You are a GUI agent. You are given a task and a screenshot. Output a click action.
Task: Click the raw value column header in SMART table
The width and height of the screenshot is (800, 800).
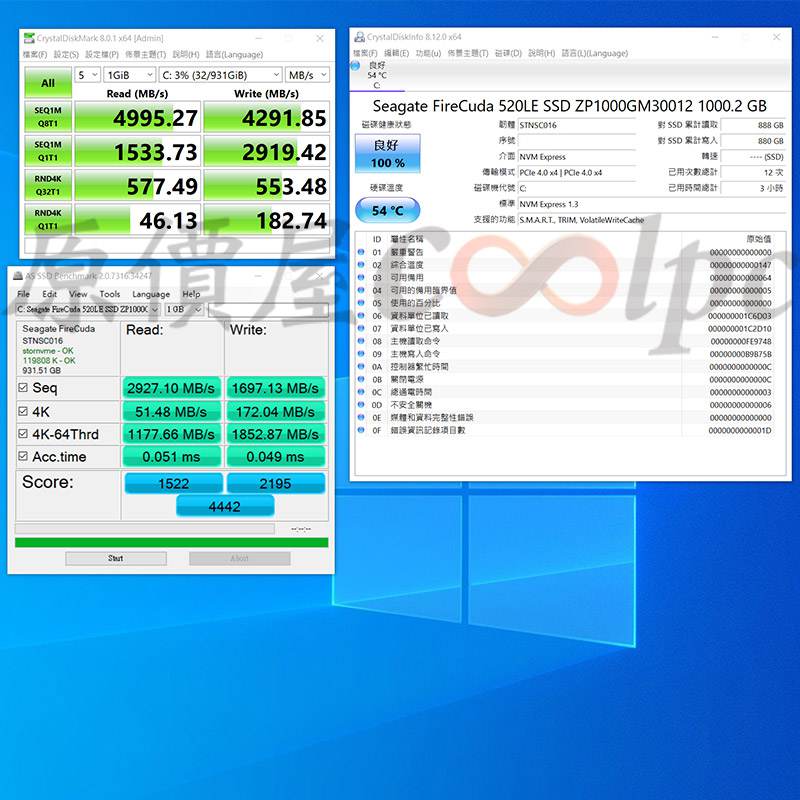(759, 239)
